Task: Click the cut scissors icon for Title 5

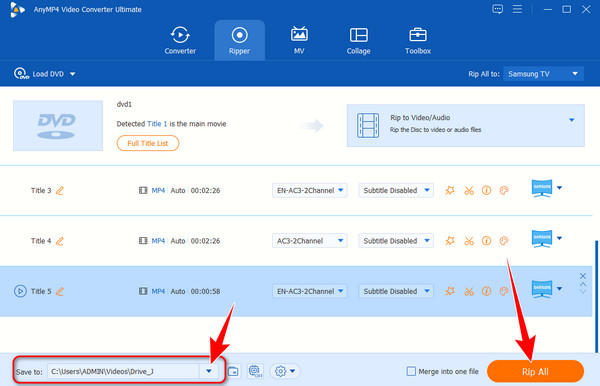Action: pos(469,292)
